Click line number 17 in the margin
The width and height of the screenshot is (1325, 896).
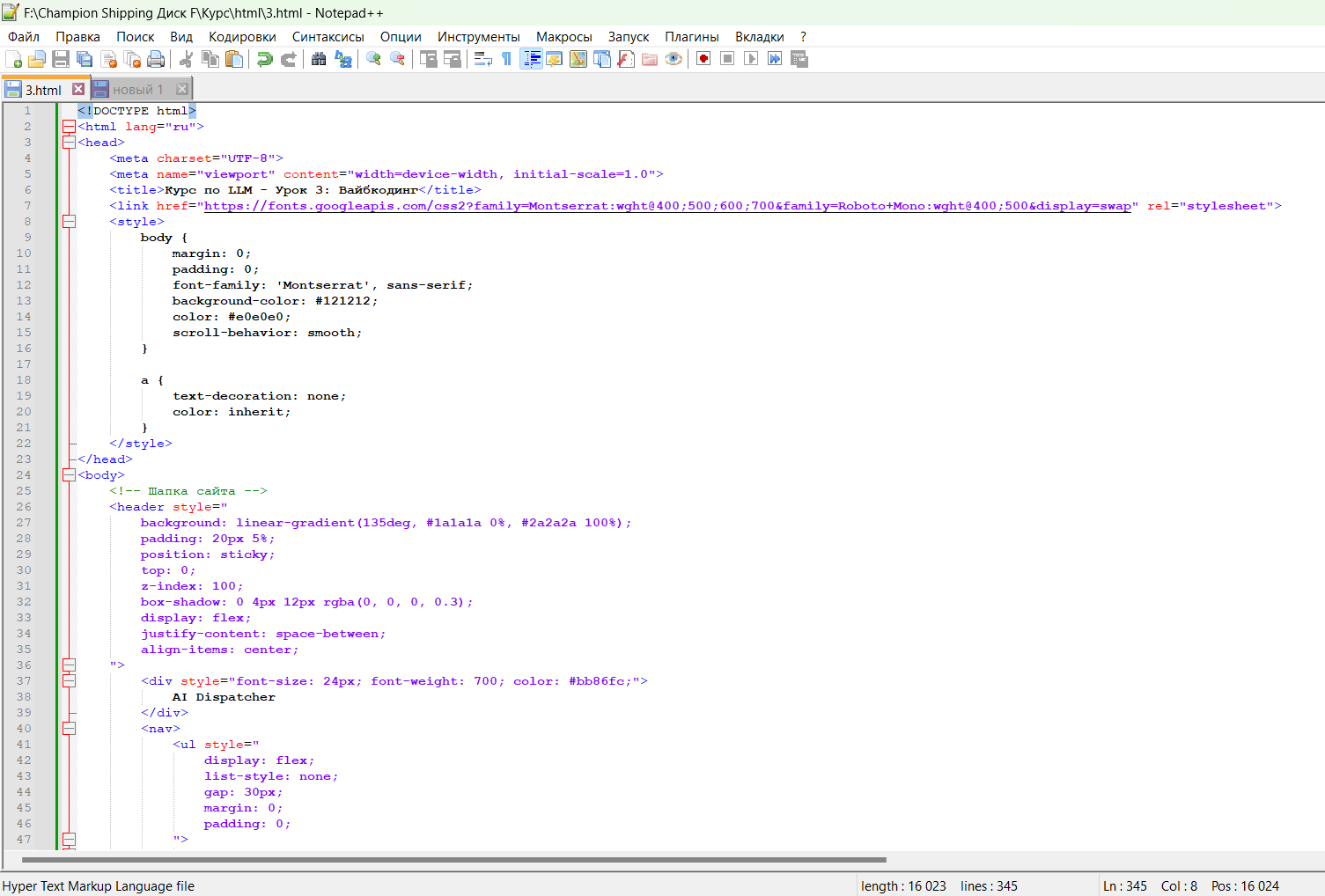coord(24,364)
